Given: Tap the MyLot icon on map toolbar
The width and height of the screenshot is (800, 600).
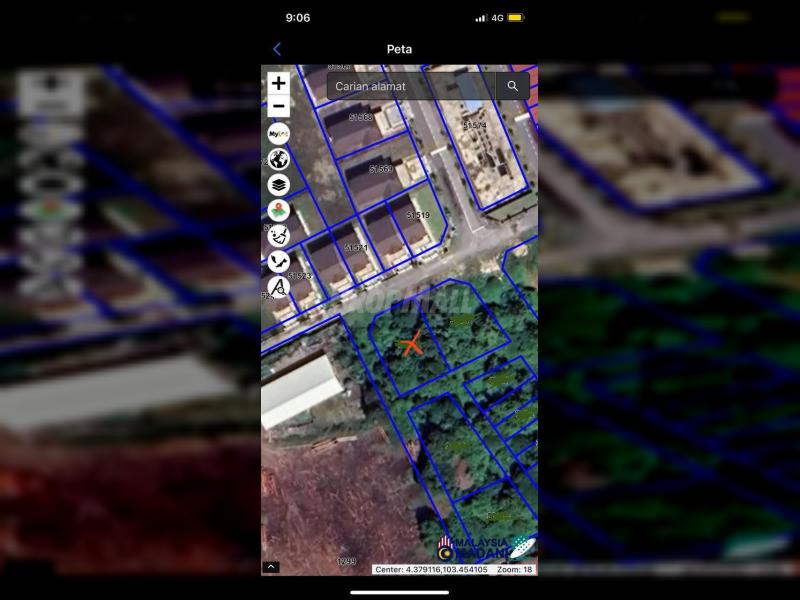Looking at the screenshot, I should 278,134.
